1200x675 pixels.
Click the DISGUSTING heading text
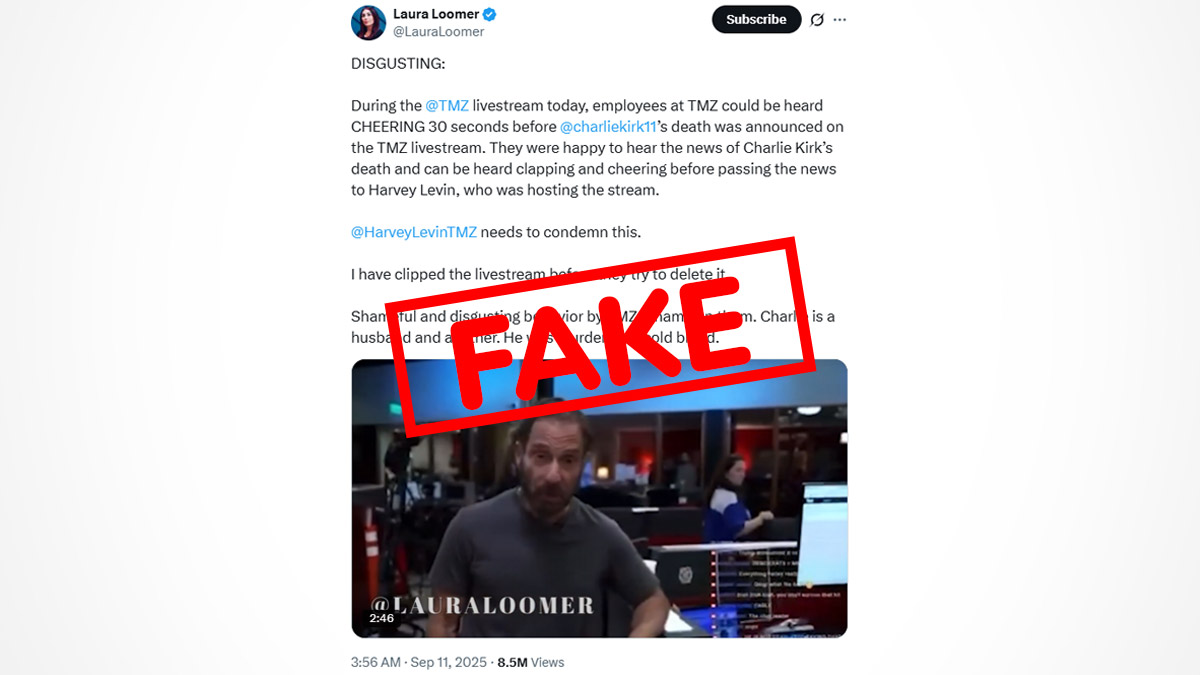click(x=398, y=64)
